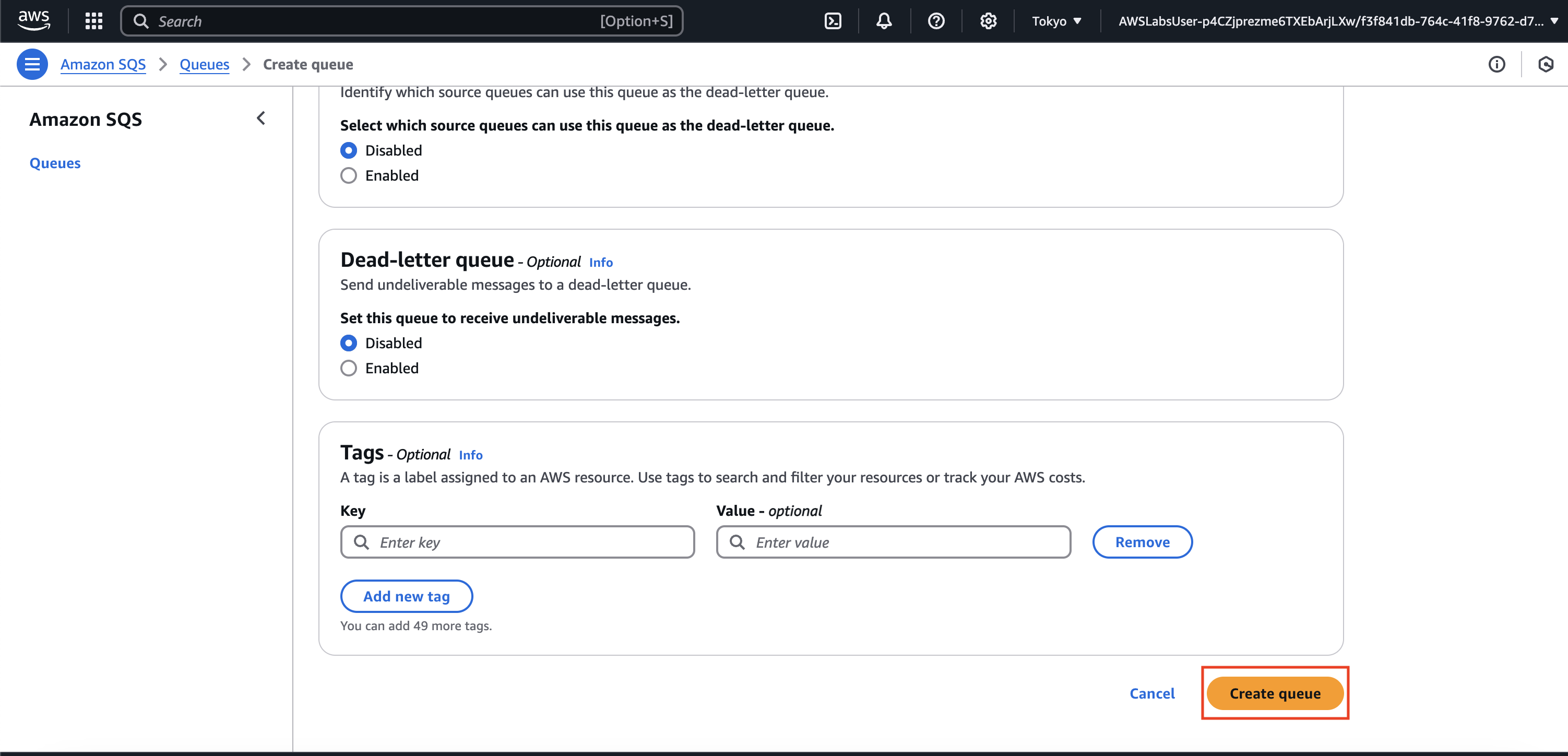The height and width of the screenshot is (756, 1568).
Task: Open the settings gear icon
Action: click(988, 21)
